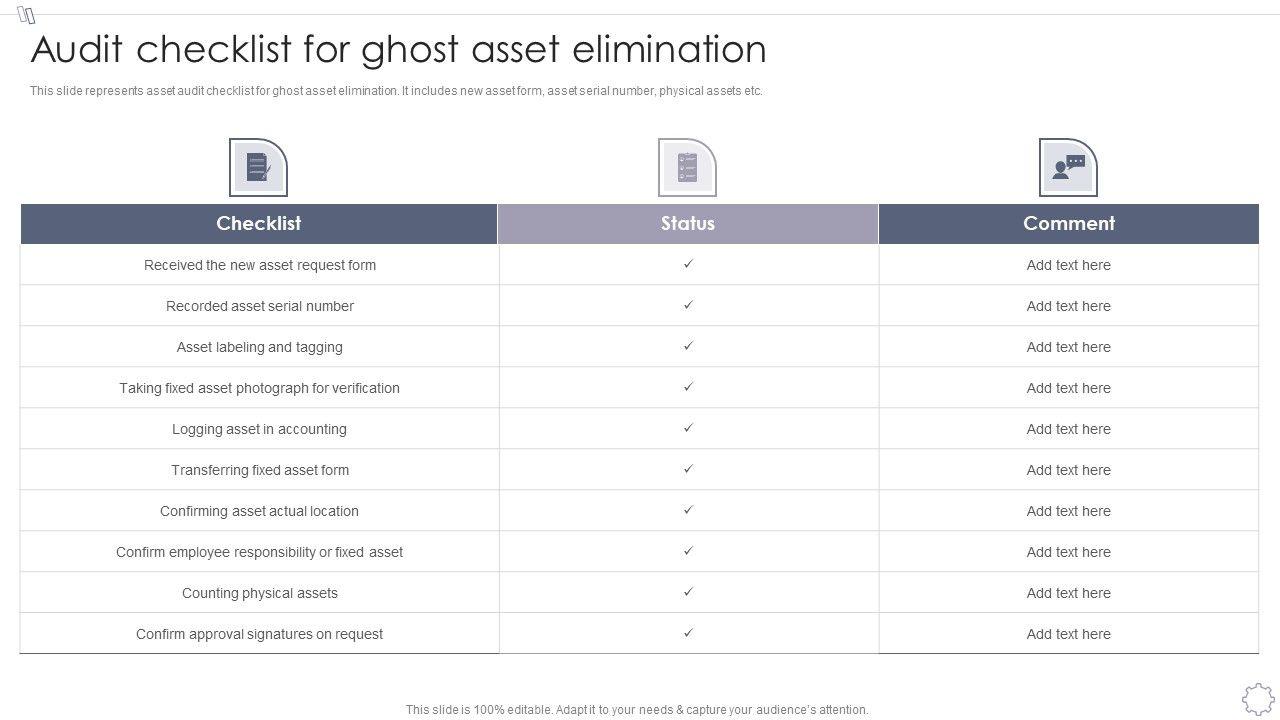The image size is (1280, 720).
Task: Click 'Taking fixed asset photograph for verification' text
Action: pyautogui.click(x=259, y=388)
